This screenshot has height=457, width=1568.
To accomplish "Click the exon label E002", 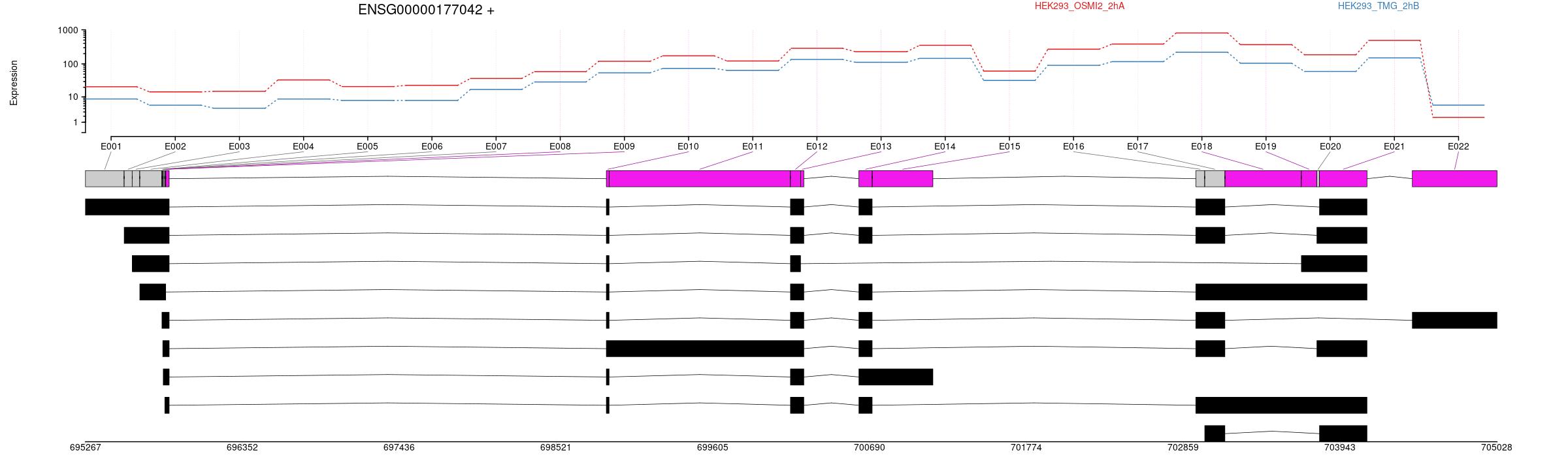I will click(x=175, y=147).
